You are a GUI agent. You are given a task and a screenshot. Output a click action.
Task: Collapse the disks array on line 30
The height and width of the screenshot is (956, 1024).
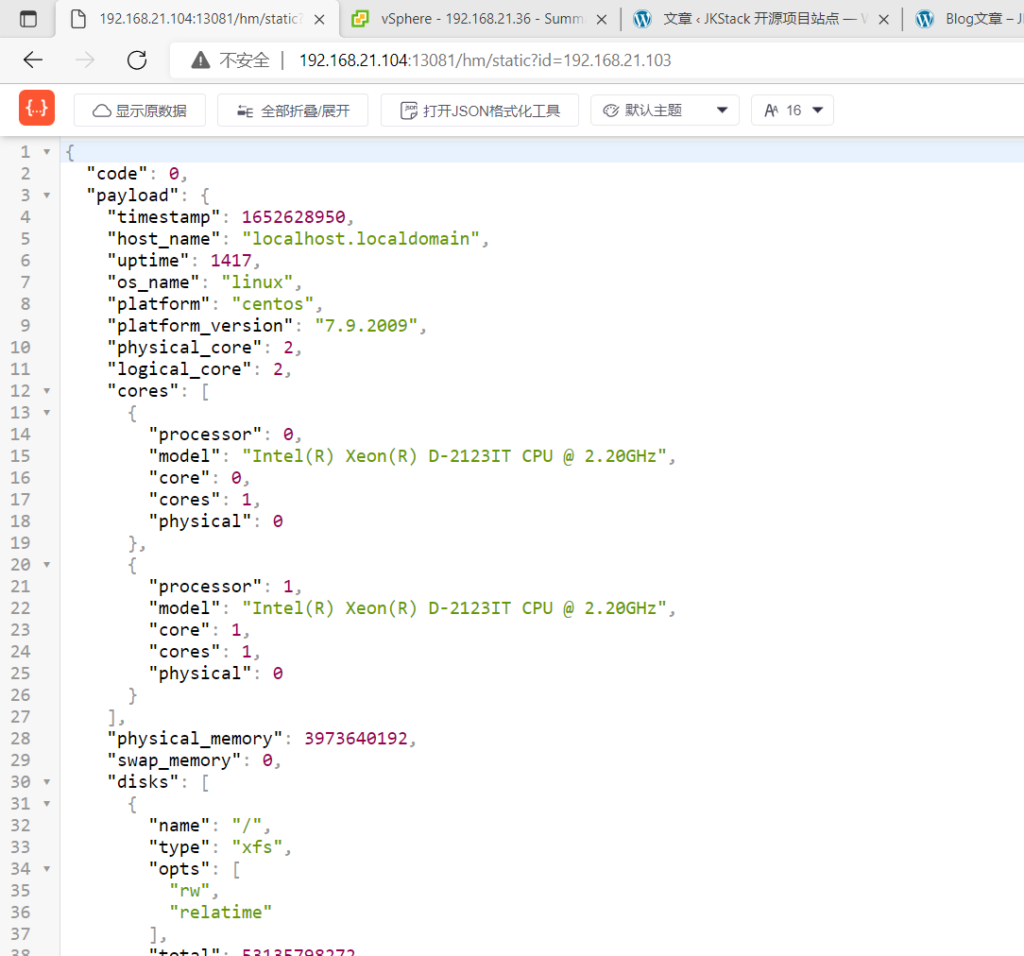click(46, 782)
